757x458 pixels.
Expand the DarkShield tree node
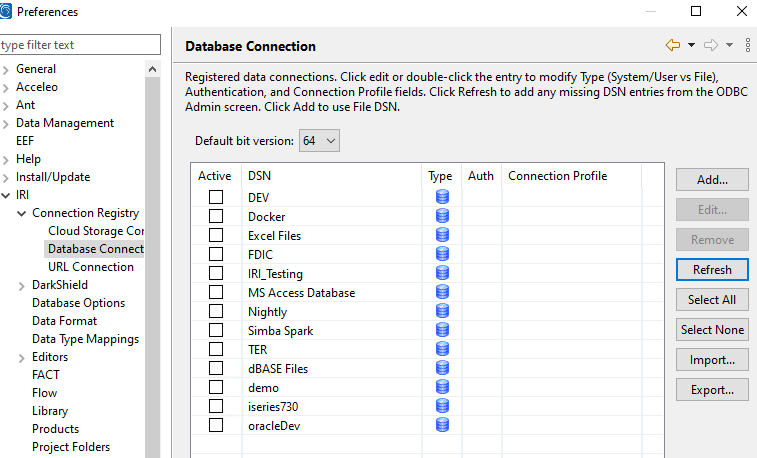(x=22, y=285)
